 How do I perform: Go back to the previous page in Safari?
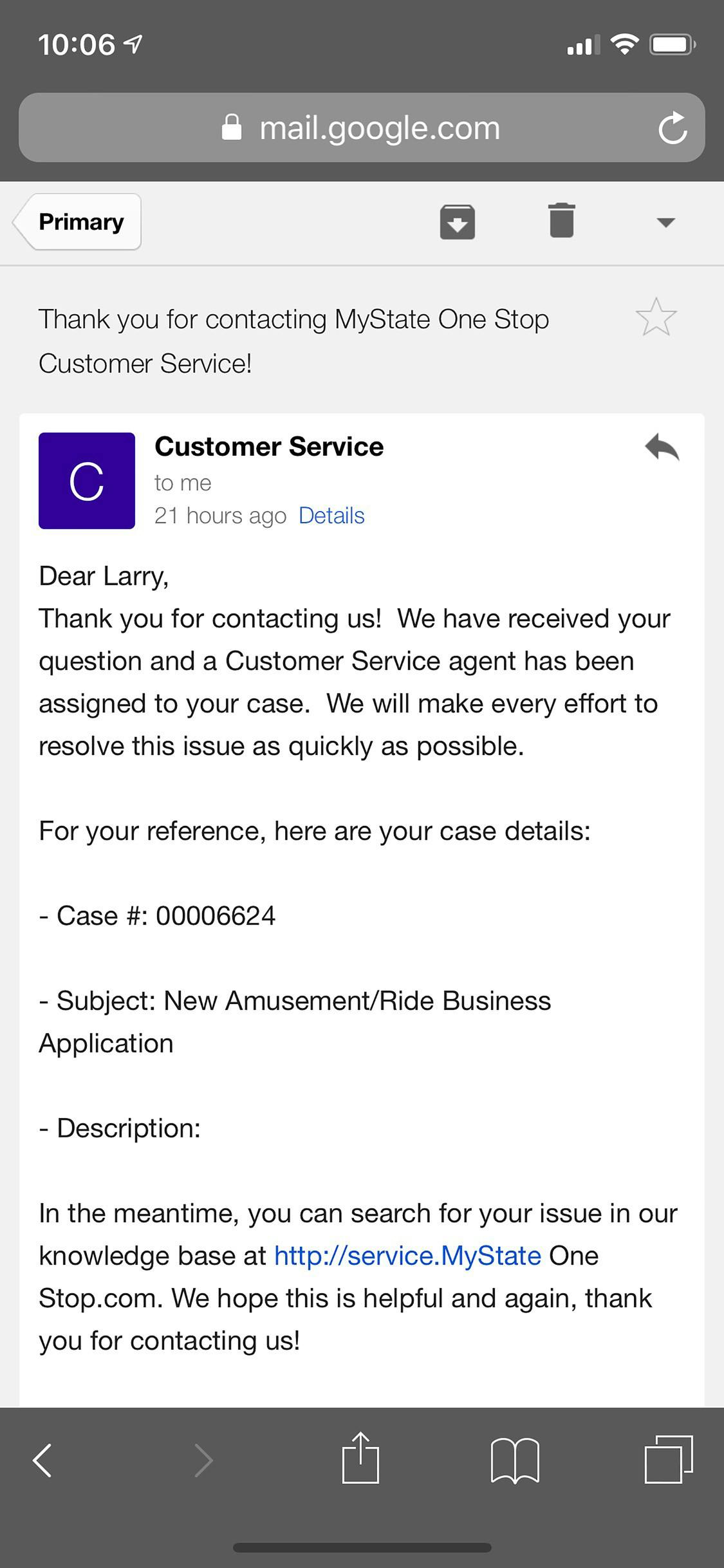[x=42, y=1460]
